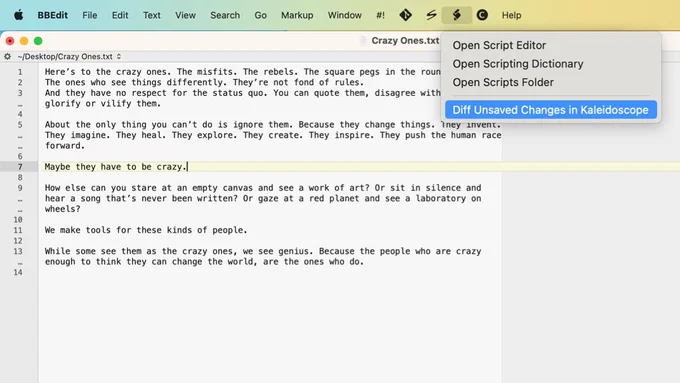
Task: Click the document proxy icon in title bar
Action: [x=363, y=41]
